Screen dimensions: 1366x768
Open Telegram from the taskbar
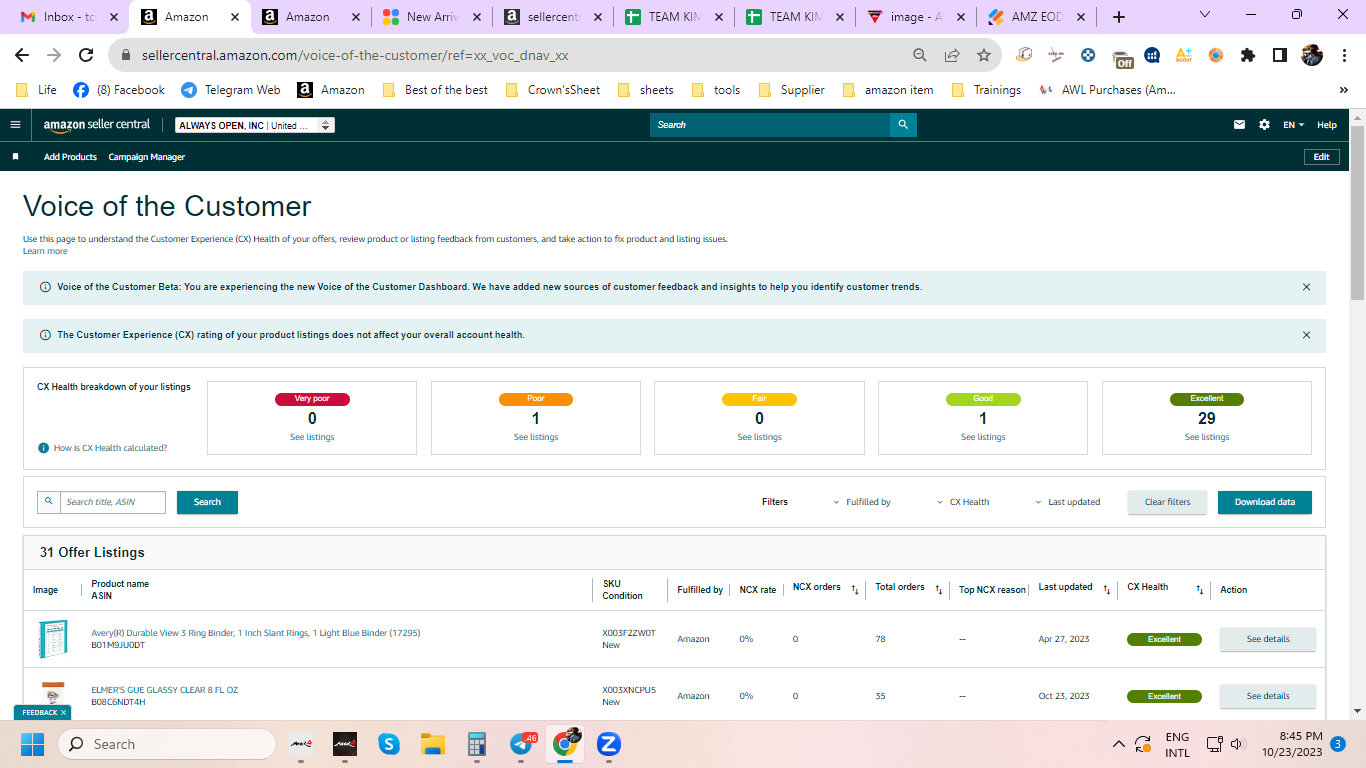521,744
